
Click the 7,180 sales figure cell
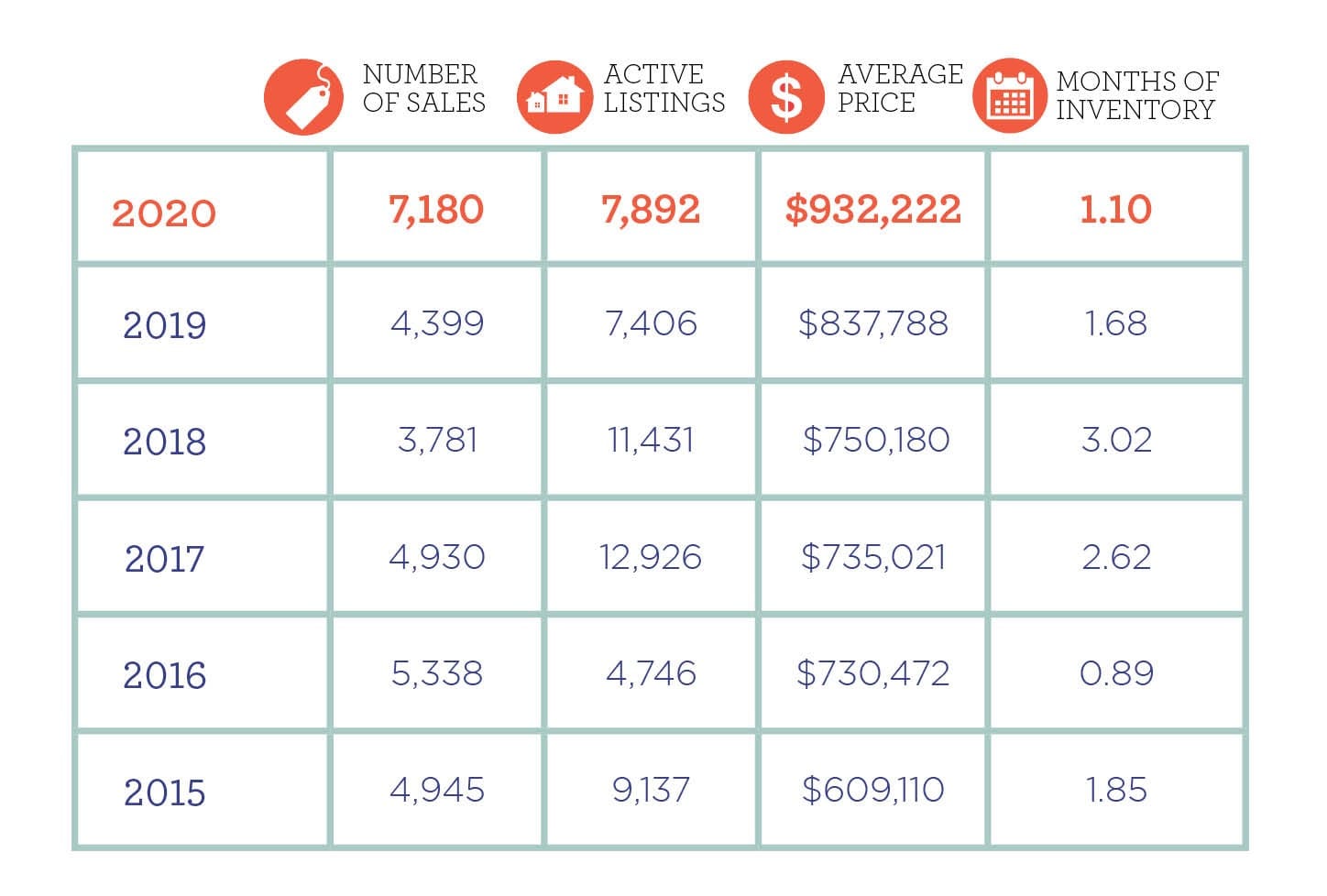click(x=436, y=210)
